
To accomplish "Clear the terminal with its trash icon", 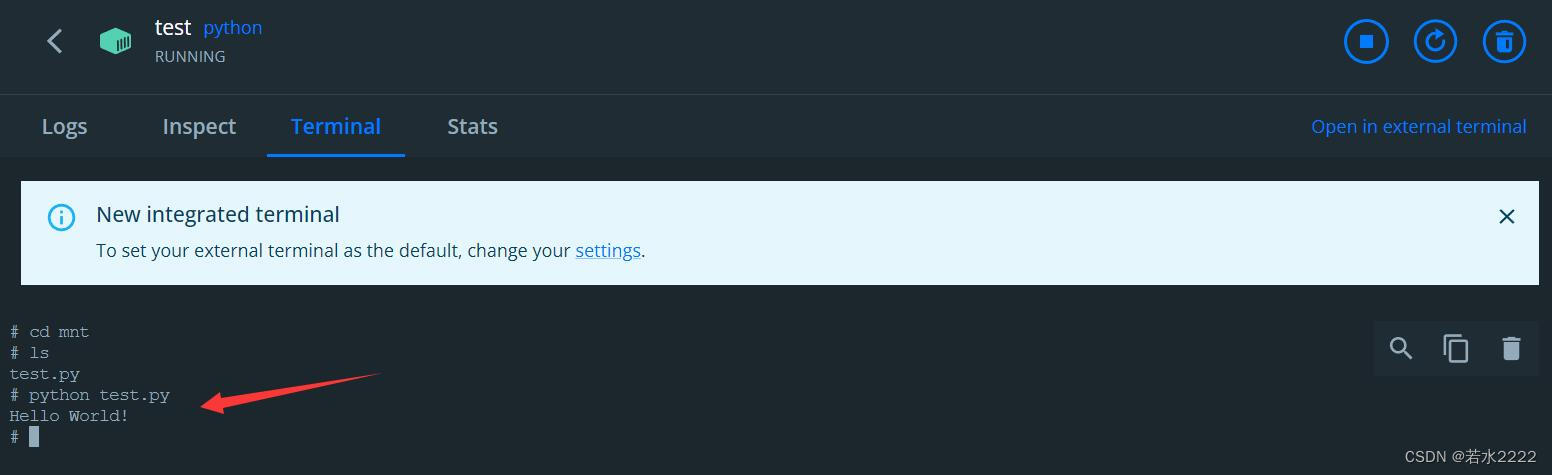I will 1511,348.
